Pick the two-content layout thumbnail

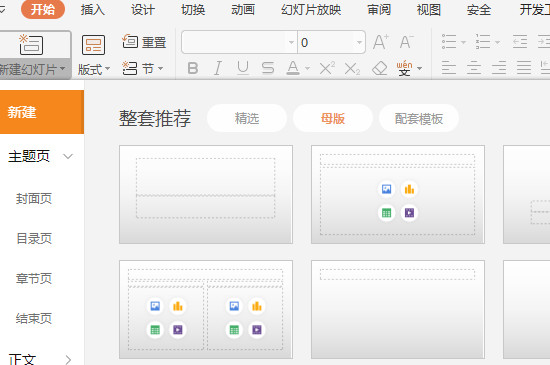206,309
